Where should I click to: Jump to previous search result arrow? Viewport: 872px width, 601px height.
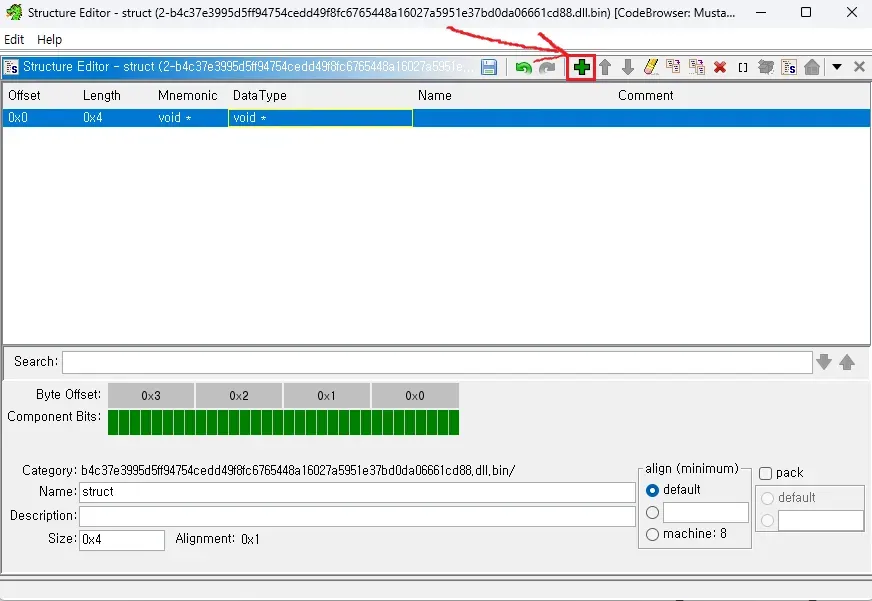click(847, 362)
